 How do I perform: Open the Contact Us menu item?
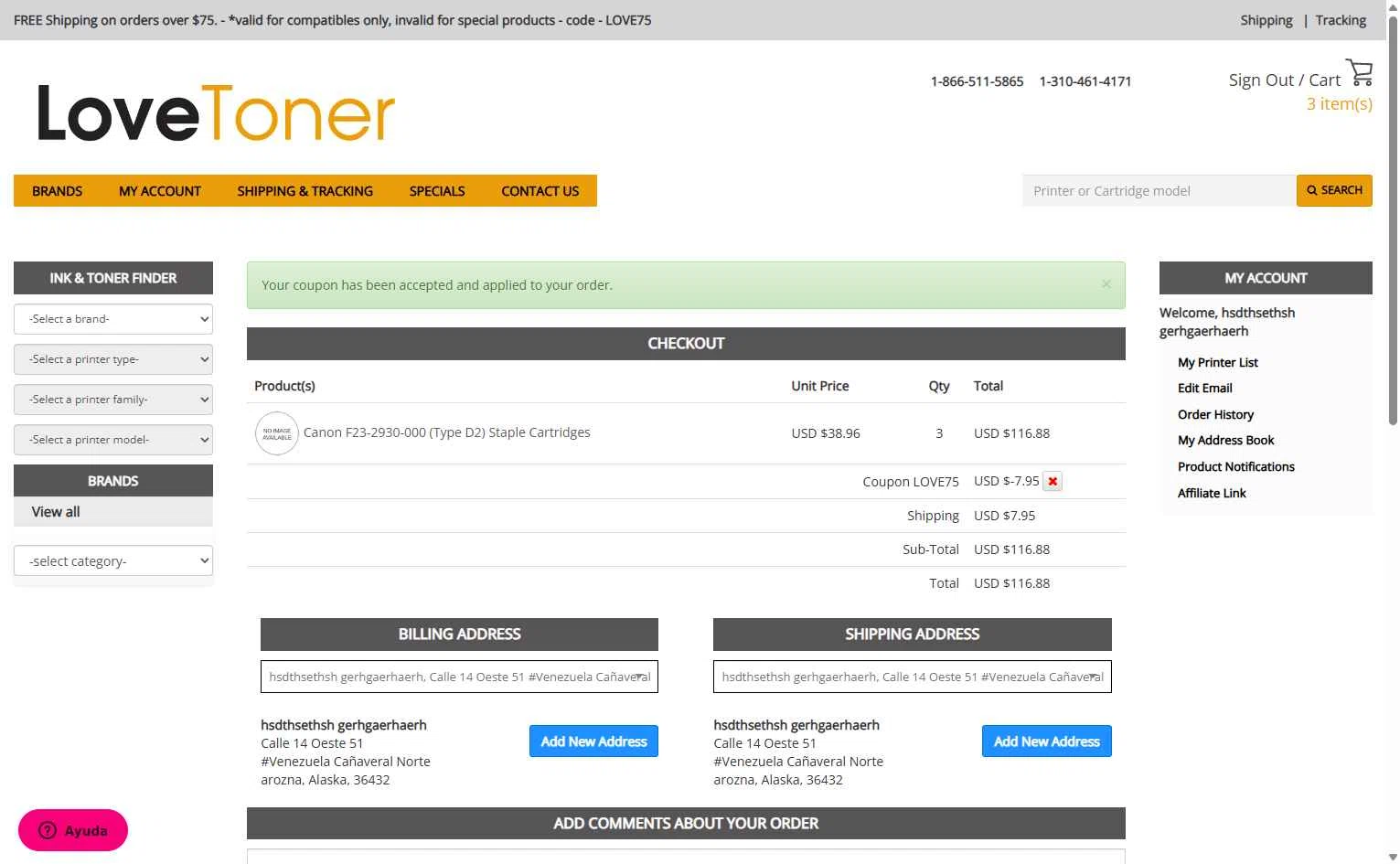pos(540,191)
